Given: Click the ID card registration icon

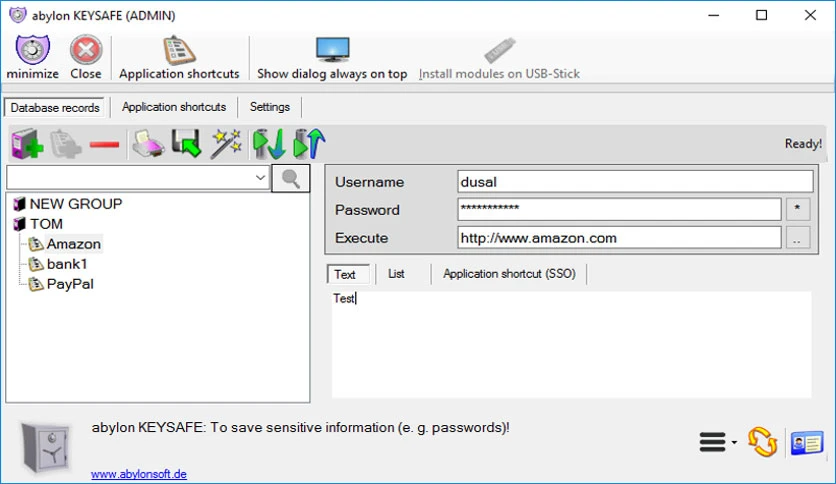Looking at the screenshot, I should point(807,443).
